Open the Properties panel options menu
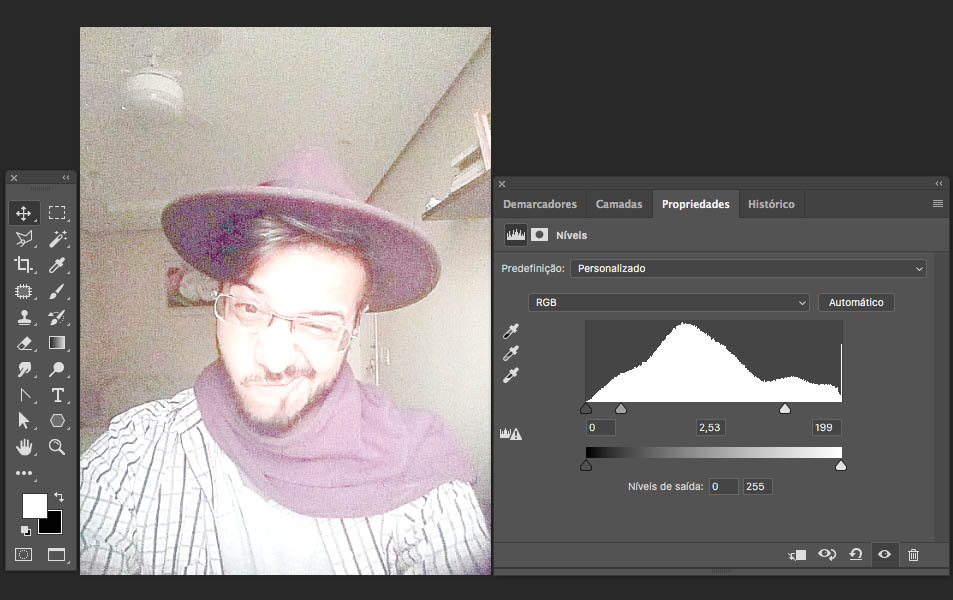Screen dimensions: 953x600 click(x=937, y=204)
